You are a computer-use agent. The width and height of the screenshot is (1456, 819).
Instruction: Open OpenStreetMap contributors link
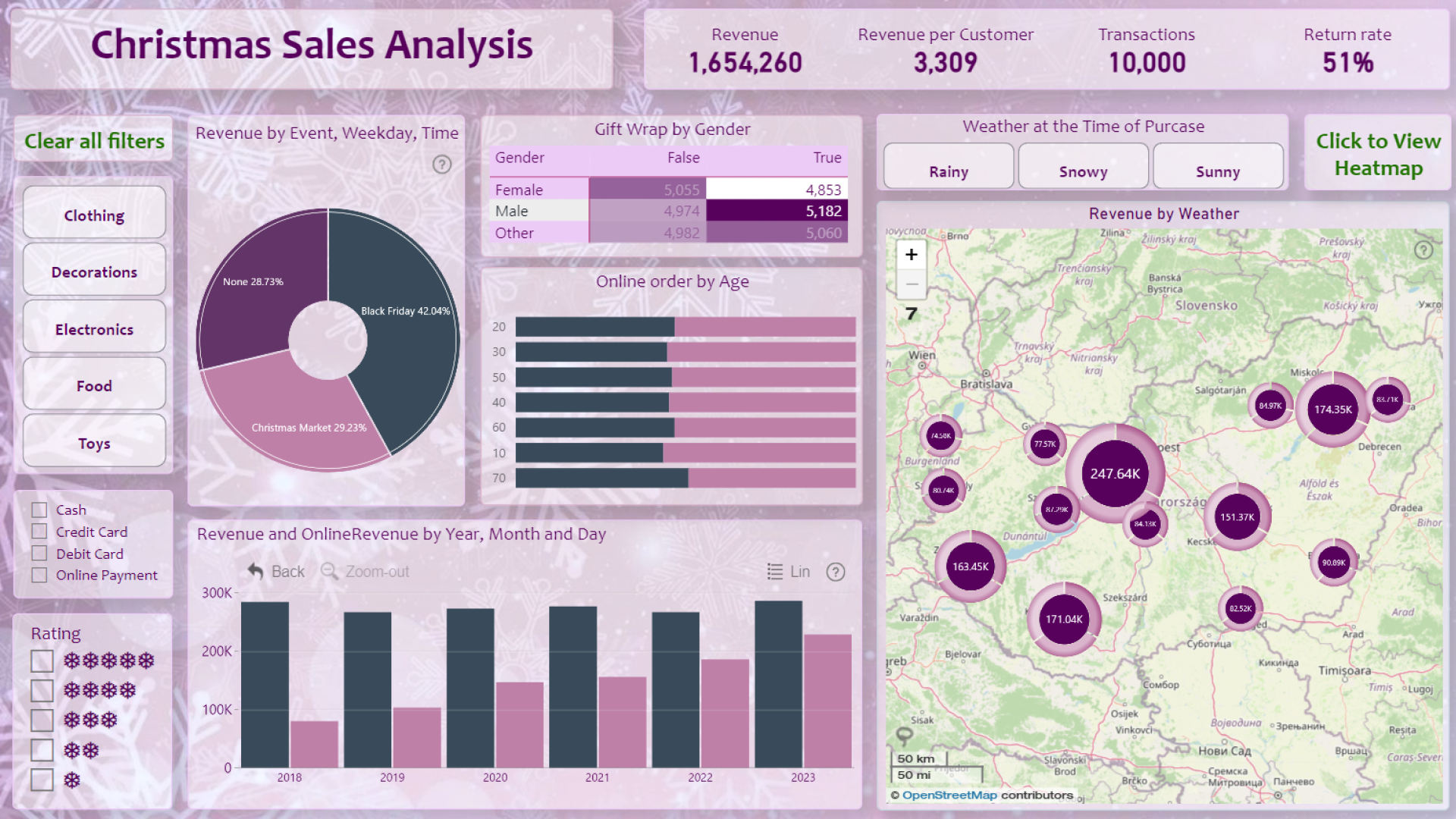[949, 795]
